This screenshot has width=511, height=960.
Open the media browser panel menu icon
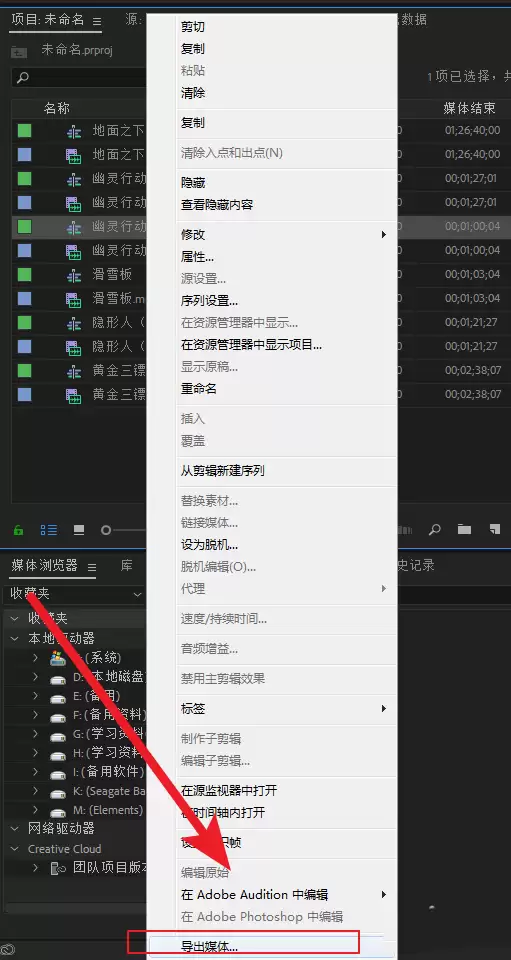(x=92, y=567)
